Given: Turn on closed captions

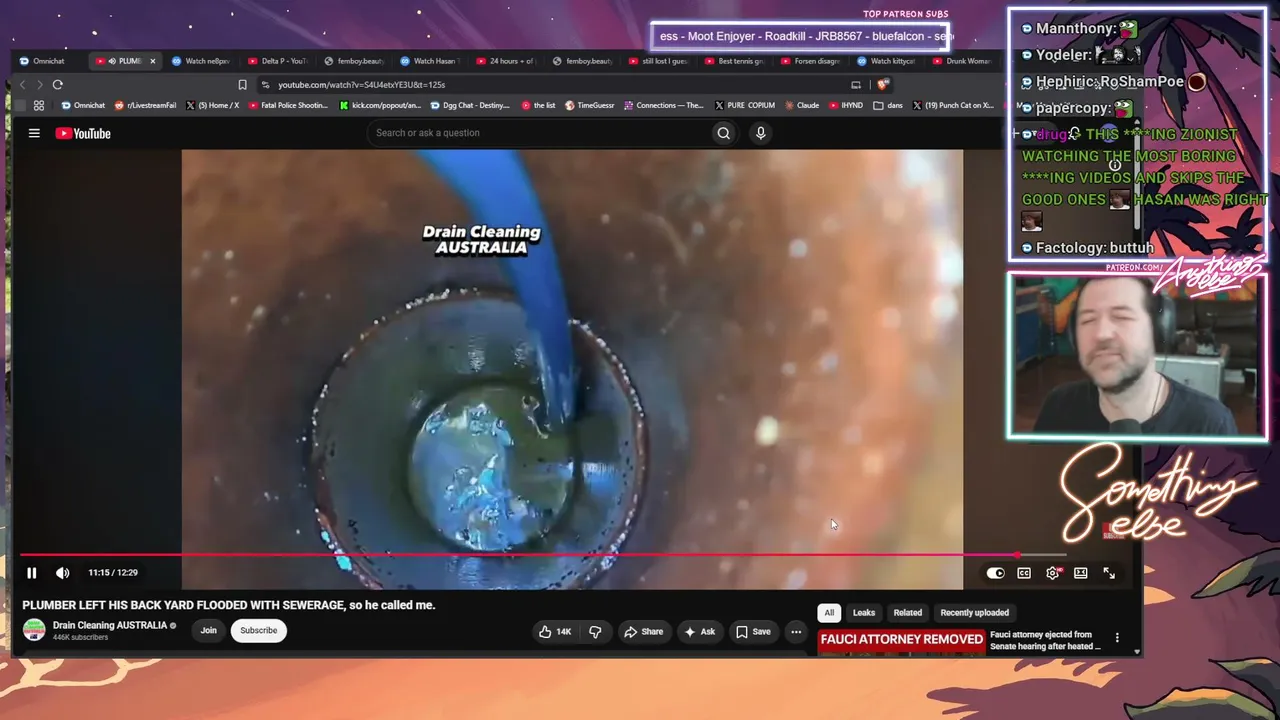Looking at the screenshot, I should pyautogui.click(x=1024, y=573).
